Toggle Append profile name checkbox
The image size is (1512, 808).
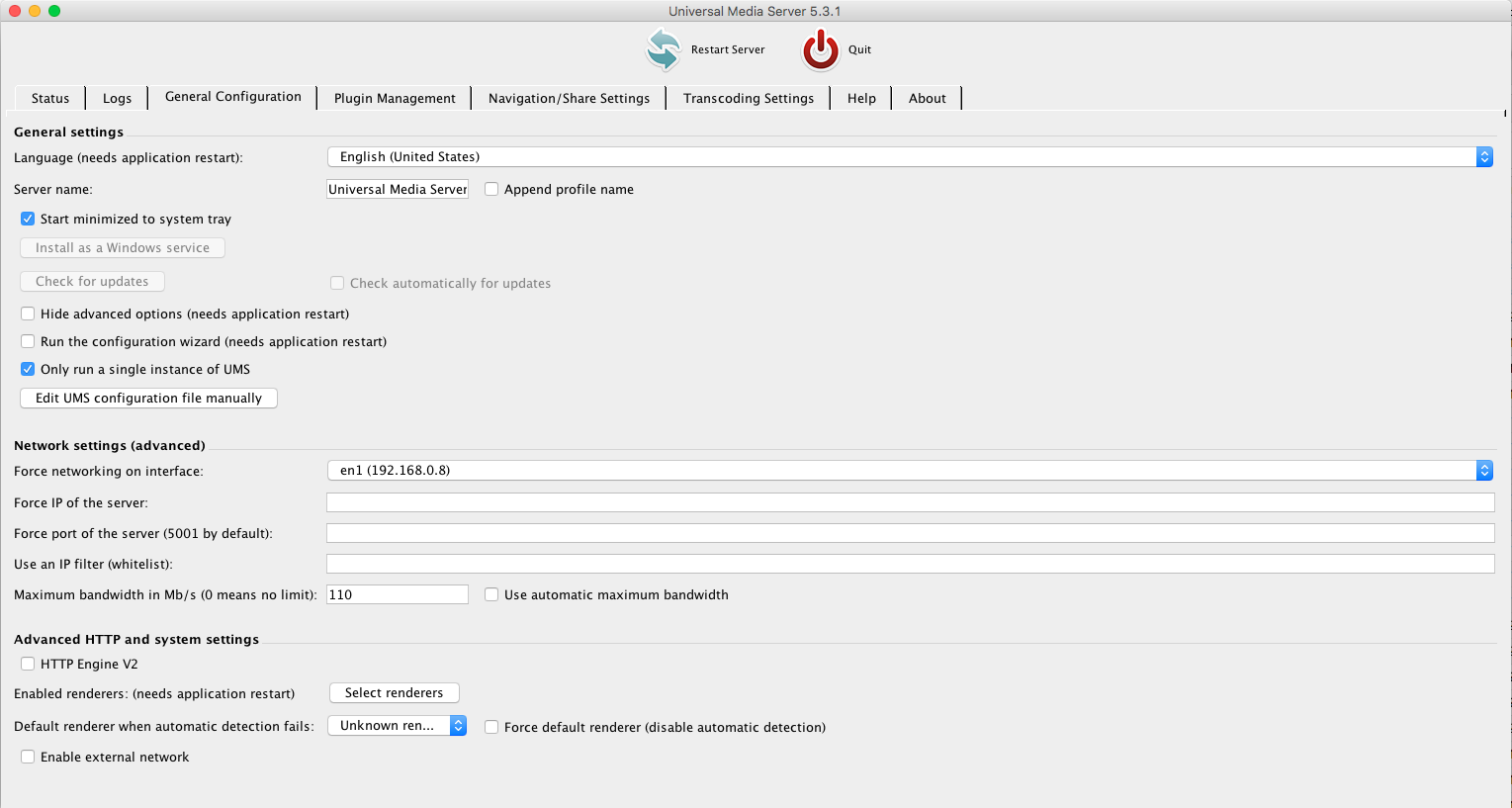[491, 189]
